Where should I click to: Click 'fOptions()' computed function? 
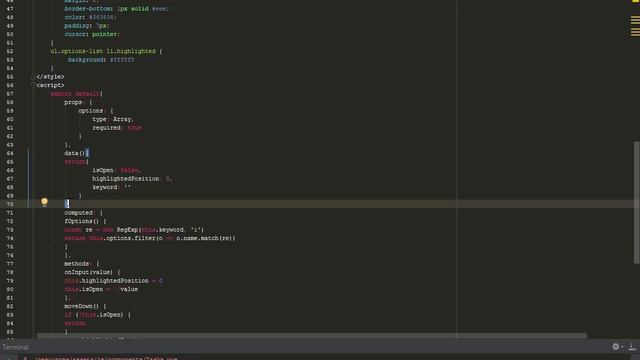[x=82, y=221]
